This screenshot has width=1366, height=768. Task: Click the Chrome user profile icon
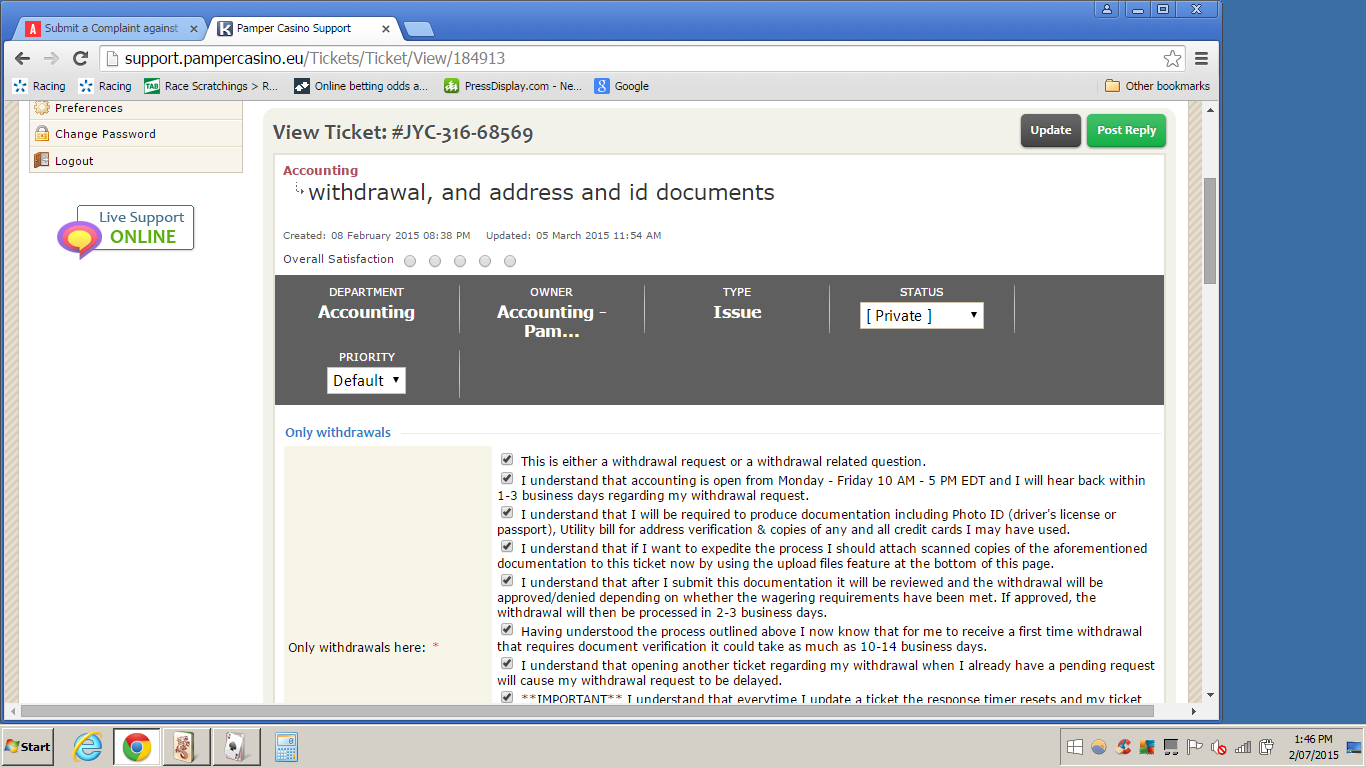1106,9
